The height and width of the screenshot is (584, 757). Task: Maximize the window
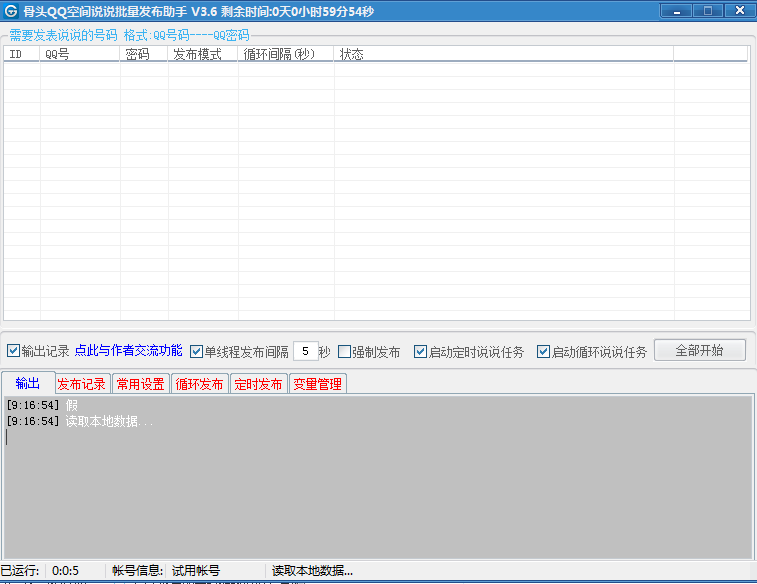coord(708,11)
